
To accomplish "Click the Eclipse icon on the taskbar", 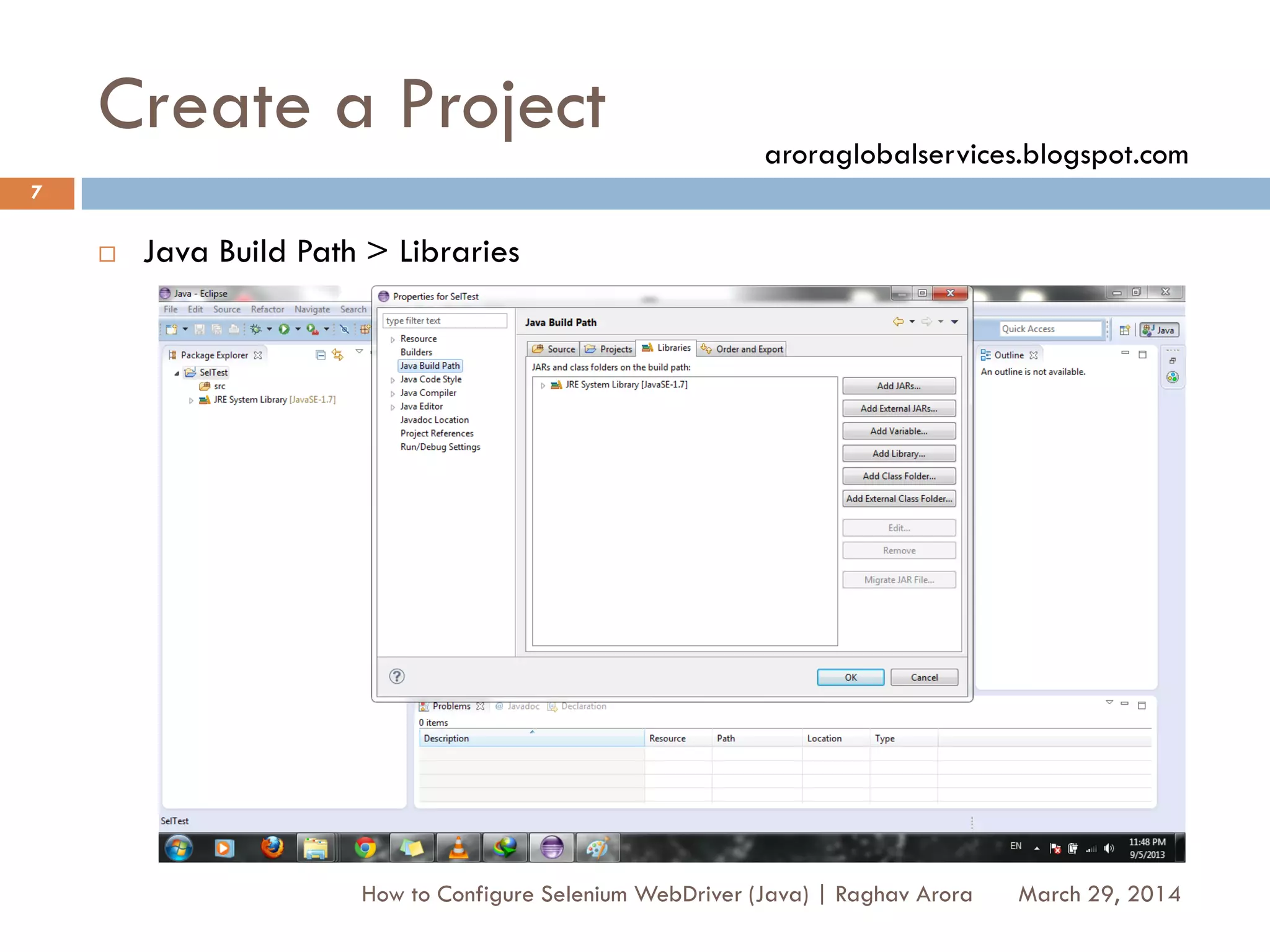I will pos(551,847).
